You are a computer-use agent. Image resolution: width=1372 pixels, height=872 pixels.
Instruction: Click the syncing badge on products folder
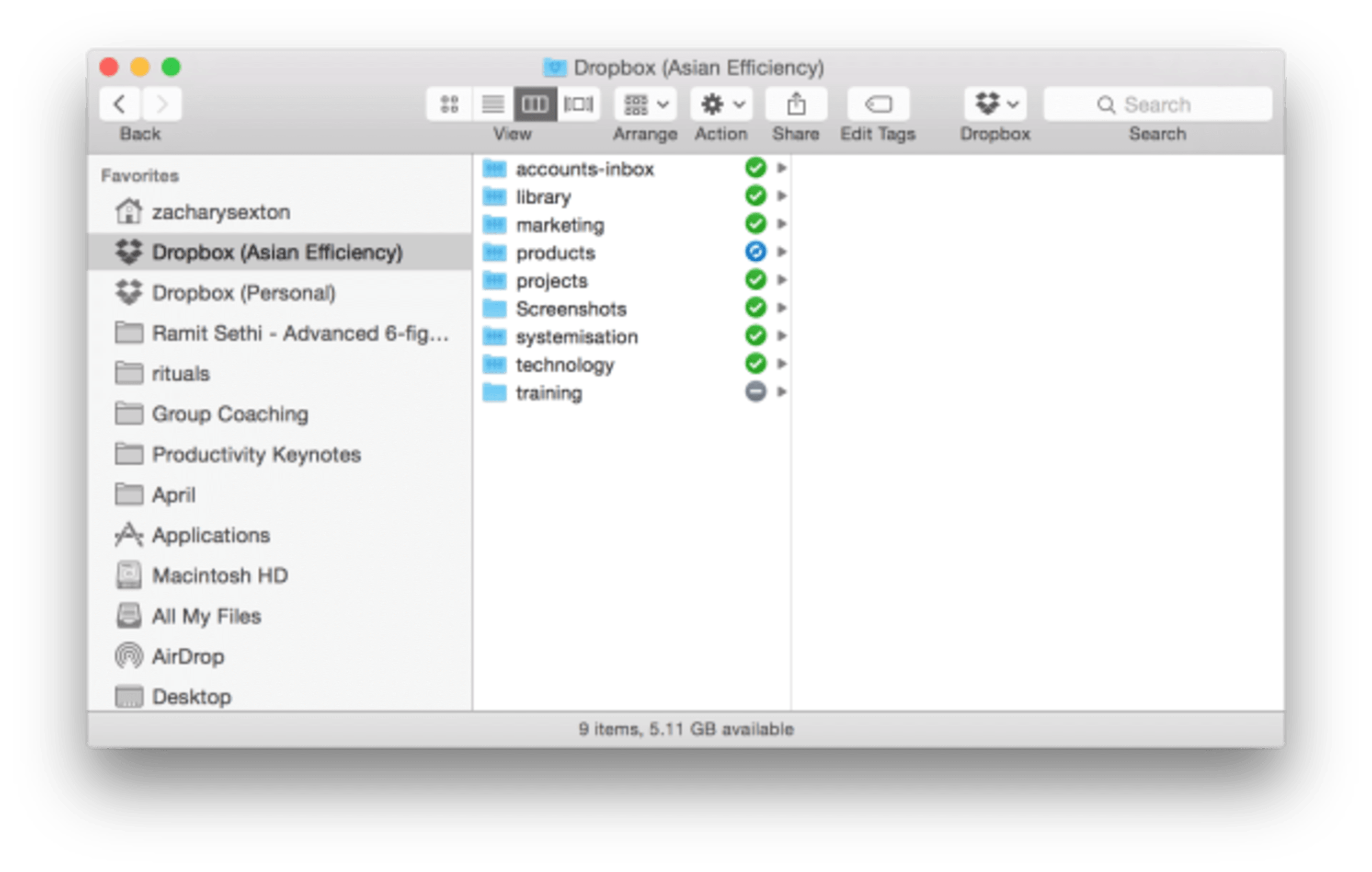coord(756,253)
